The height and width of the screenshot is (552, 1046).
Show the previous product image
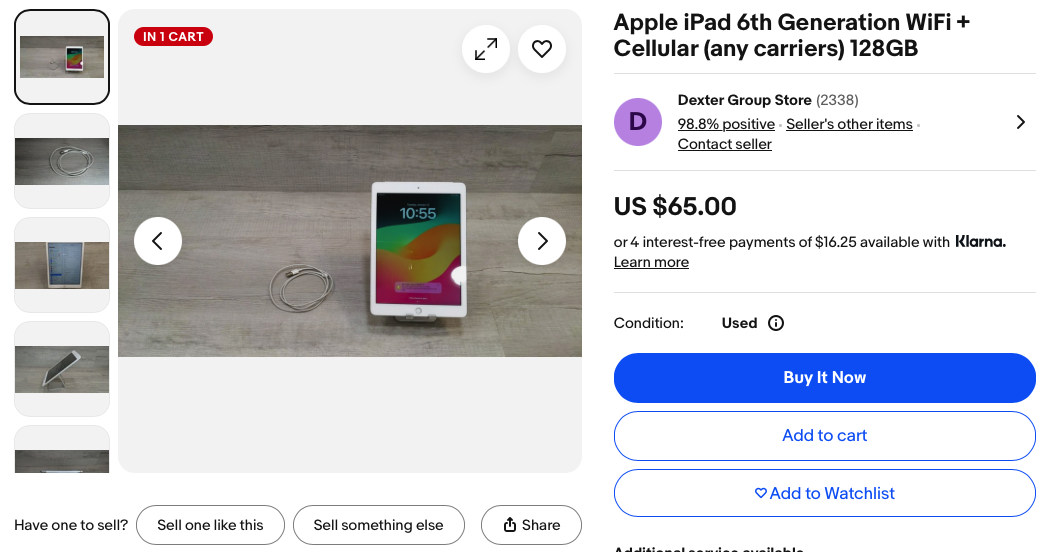pos(158,241)
